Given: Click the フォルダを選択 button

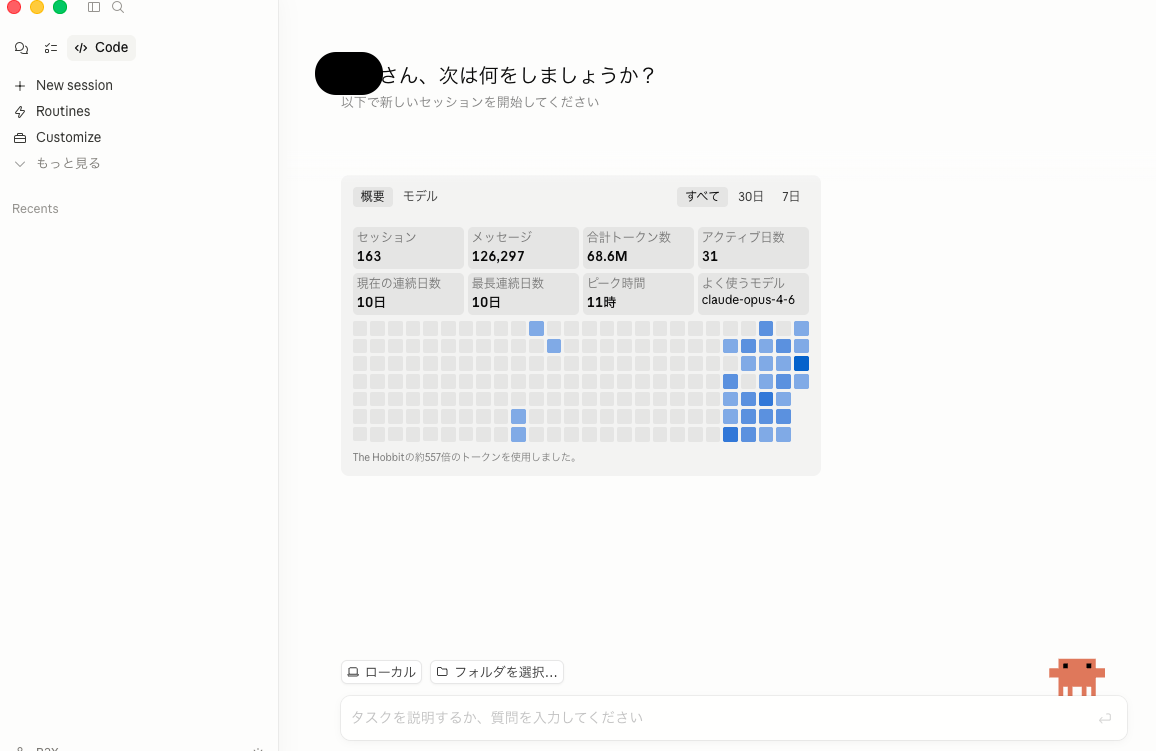Looking at the screenshot, I should pos(496,671).
